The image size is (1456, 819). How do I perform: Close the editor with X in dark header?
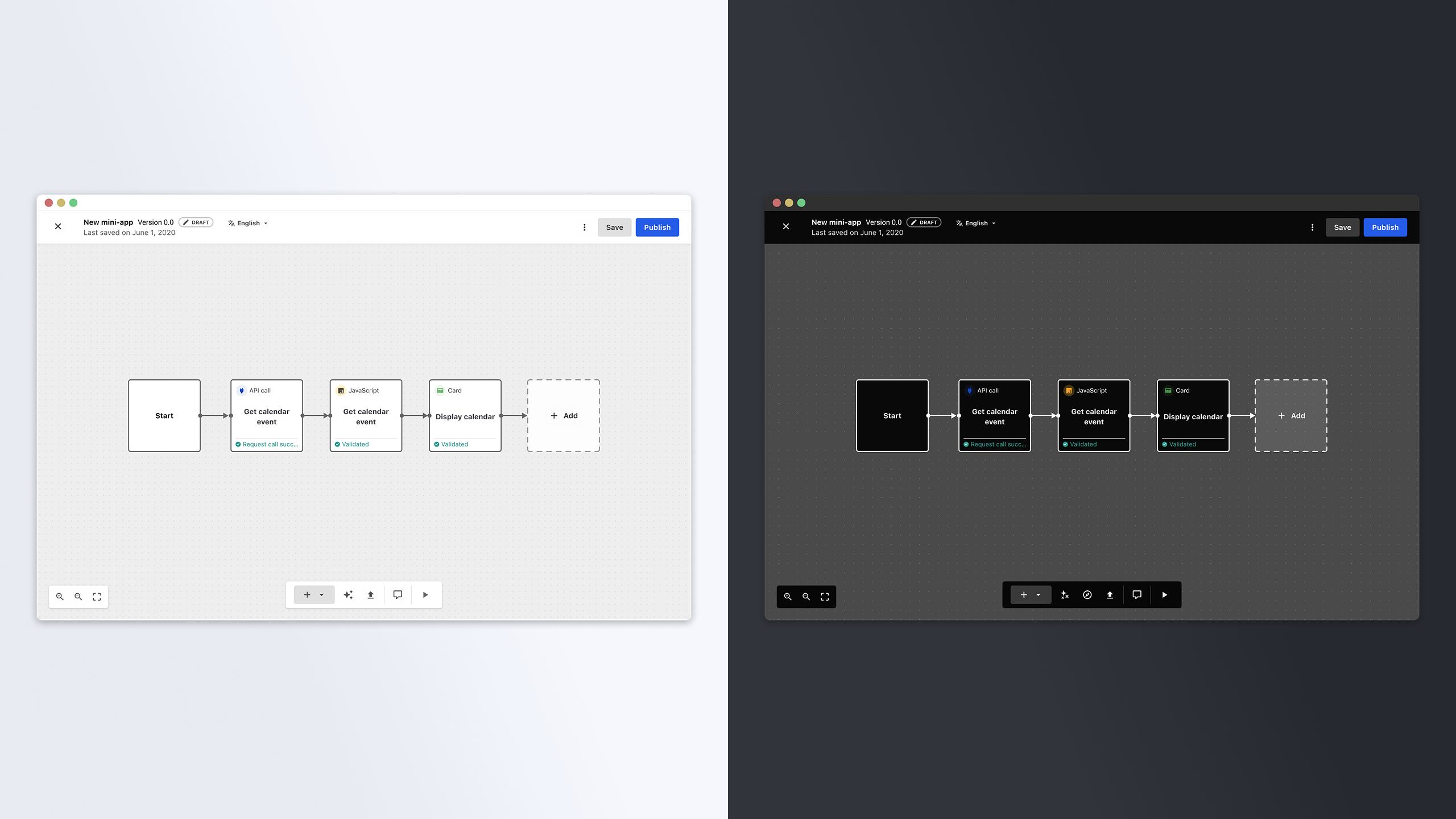click(786, 226)
